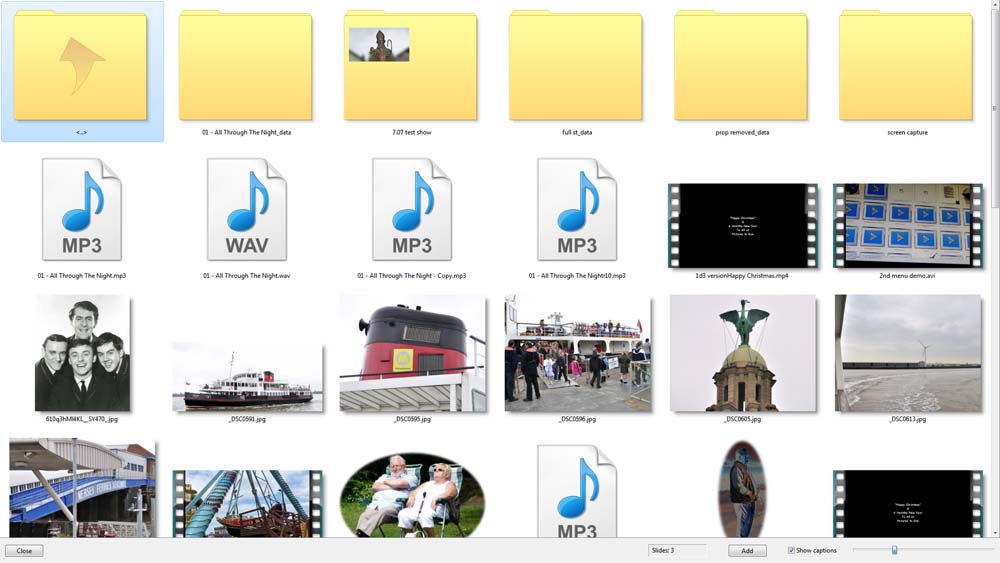Toggle the Show captions checkbox
1000x563 pixels.
tap(791, 550)
